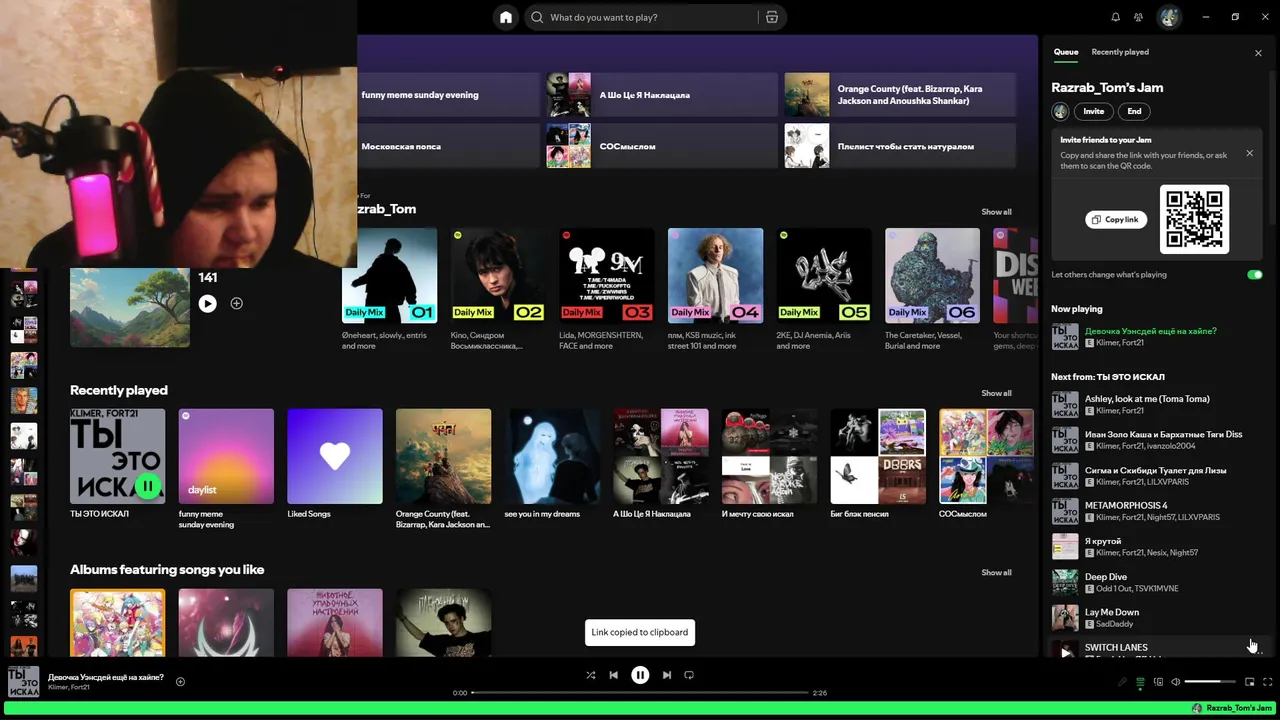Pause the current song in player bar

[x=640, y=675]
